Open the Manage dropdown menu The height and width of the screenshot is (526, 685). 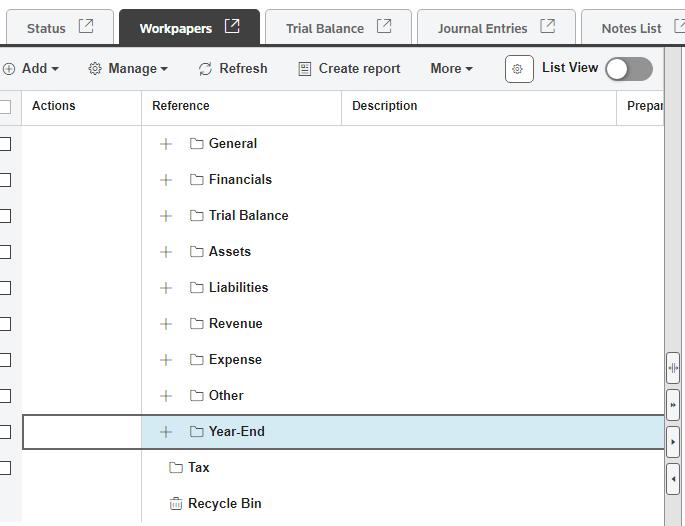point(128,69)
